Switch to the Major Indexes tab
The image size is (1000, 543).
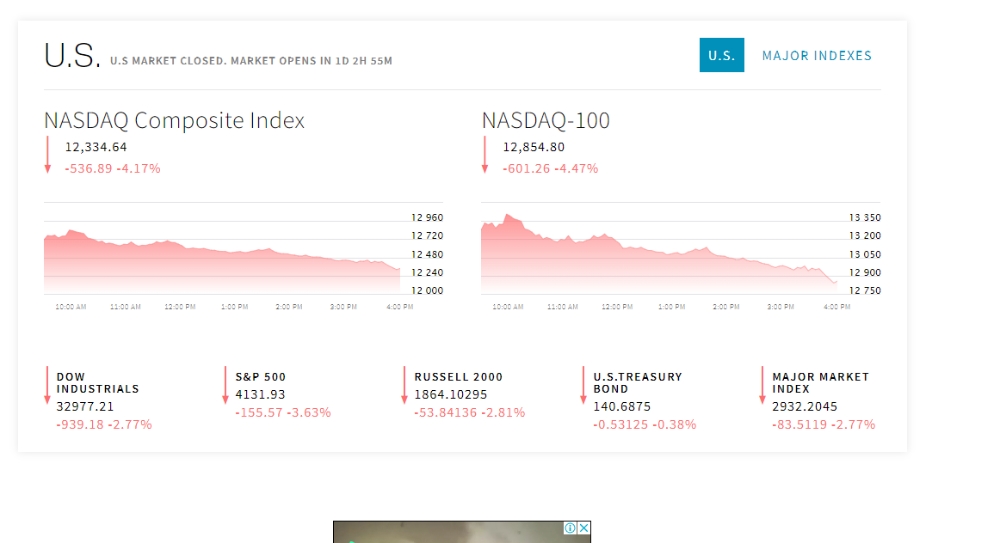pos(816,56)
